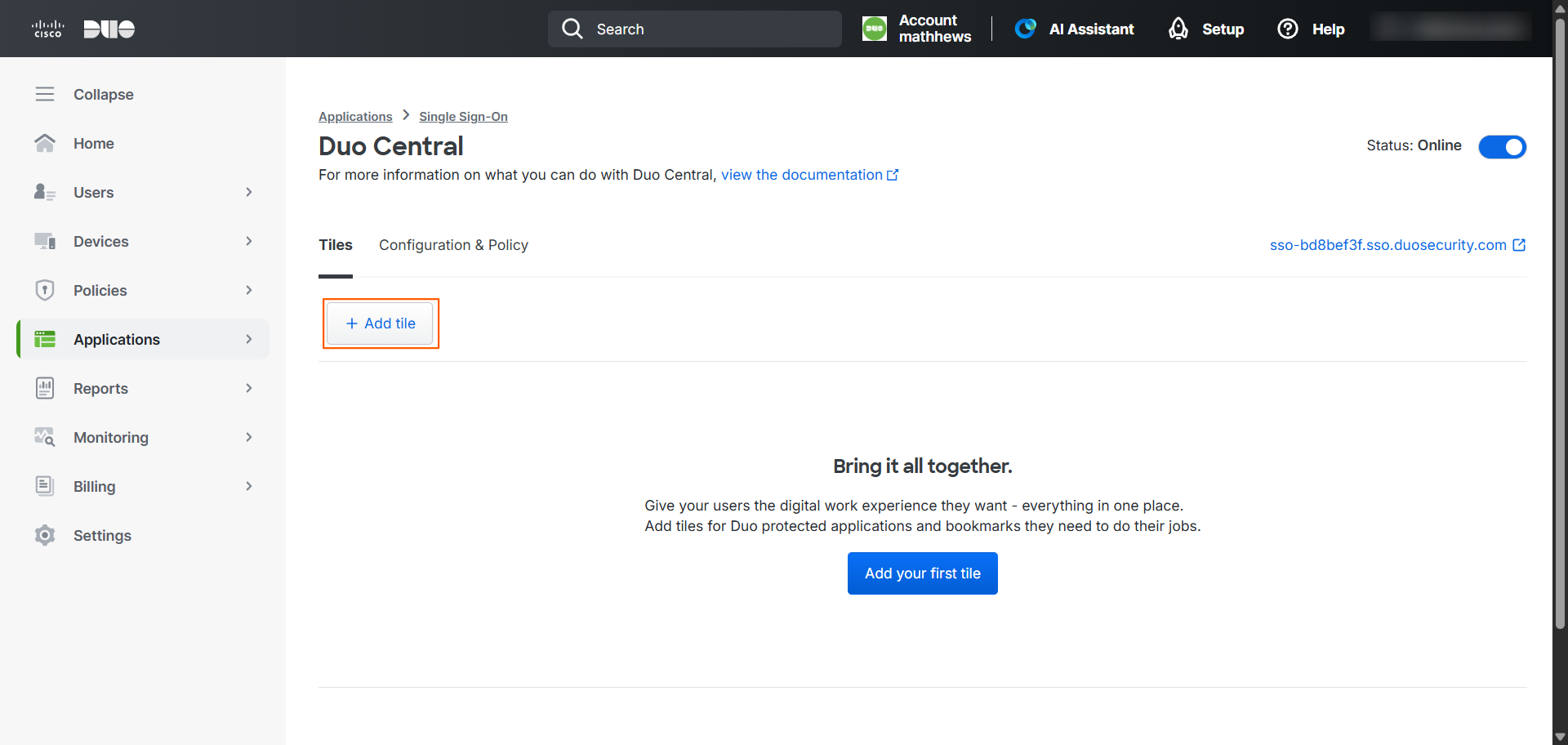Toggle the Status Online switch off
Viewport: 1568px width, 745px height.
coord(1502,146)
